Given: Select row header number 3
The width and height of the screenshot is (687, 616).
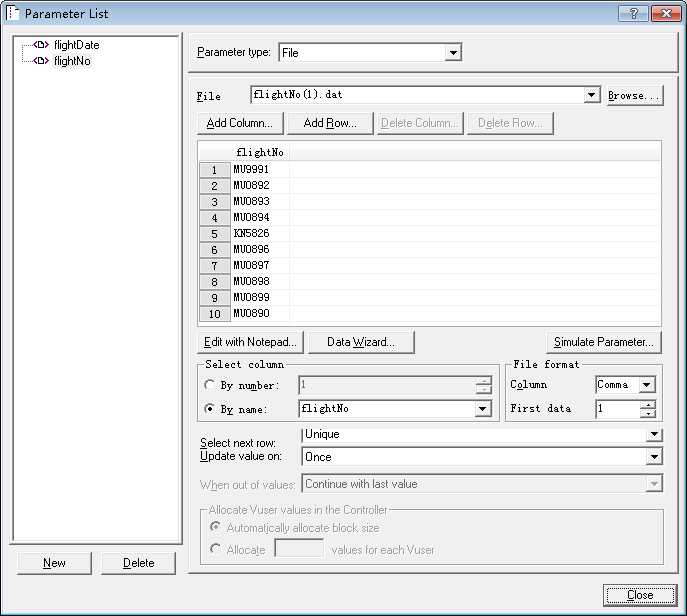Looking at the screenshot, I should 215,202.
